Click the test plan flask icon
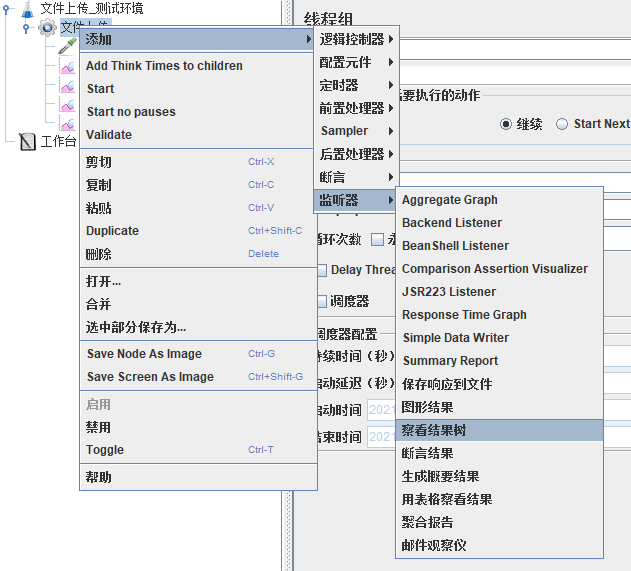 point(28,8)
